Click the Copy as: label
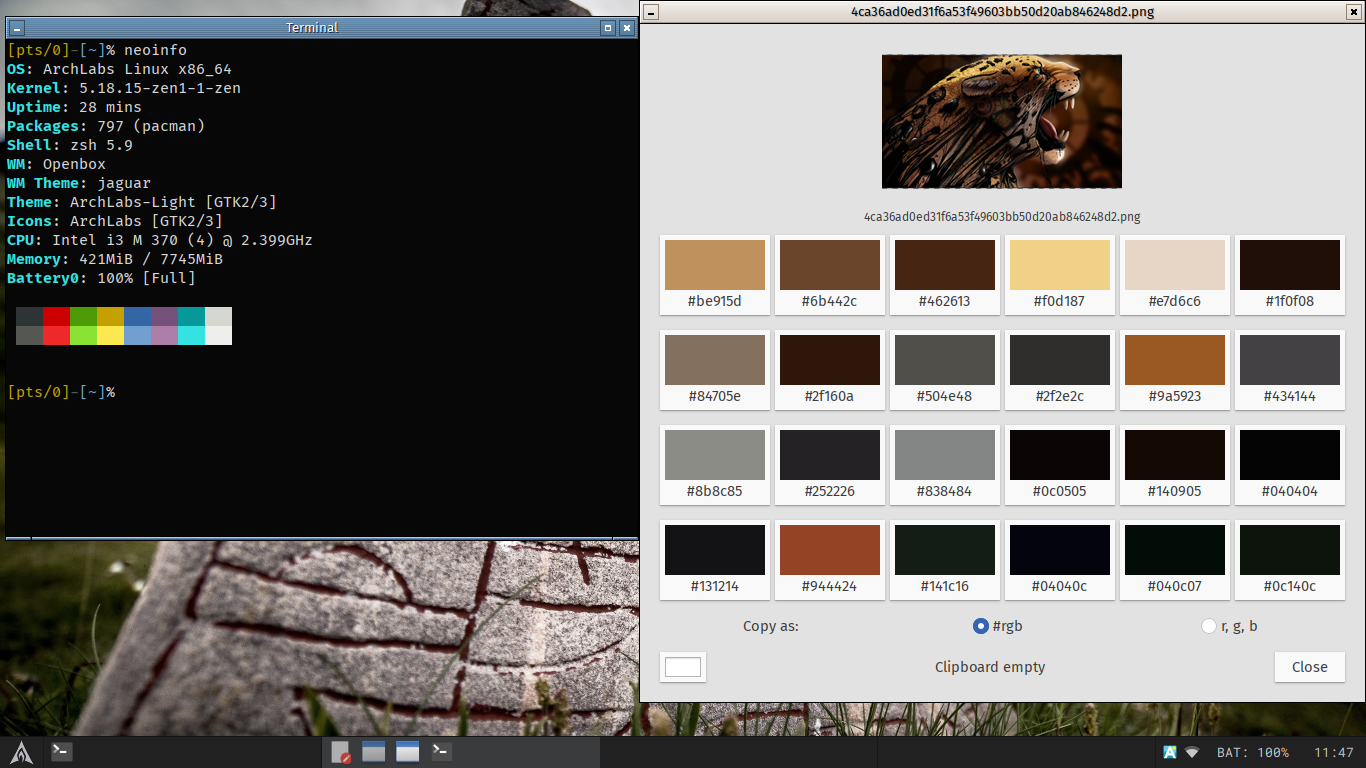Image resolution: width=1366 pixels, height=768 pixels. tap(771, 627)
